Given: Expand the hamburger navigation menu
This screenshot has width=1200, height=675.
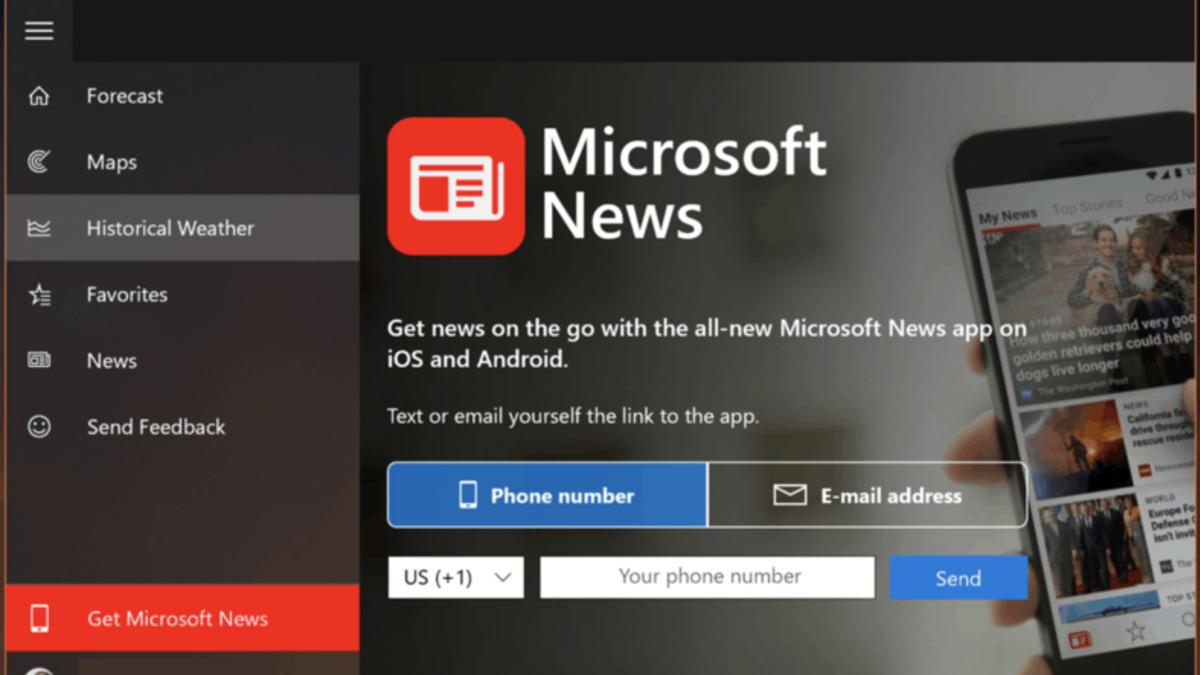Looking at the screenshot, I should pos(38,29).
